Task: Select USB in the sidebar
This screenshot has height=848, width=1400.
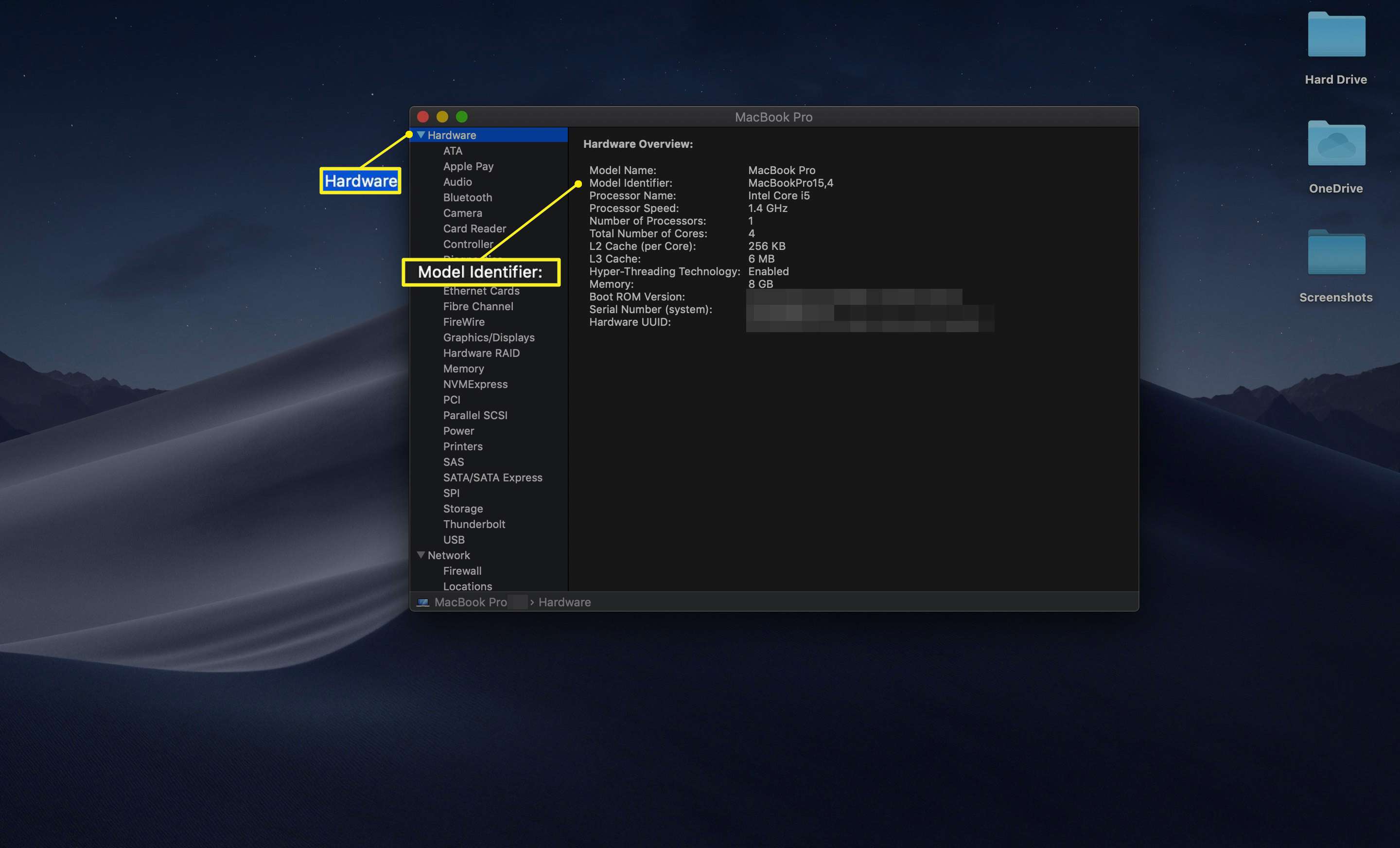Action: [x=454, y=539]
